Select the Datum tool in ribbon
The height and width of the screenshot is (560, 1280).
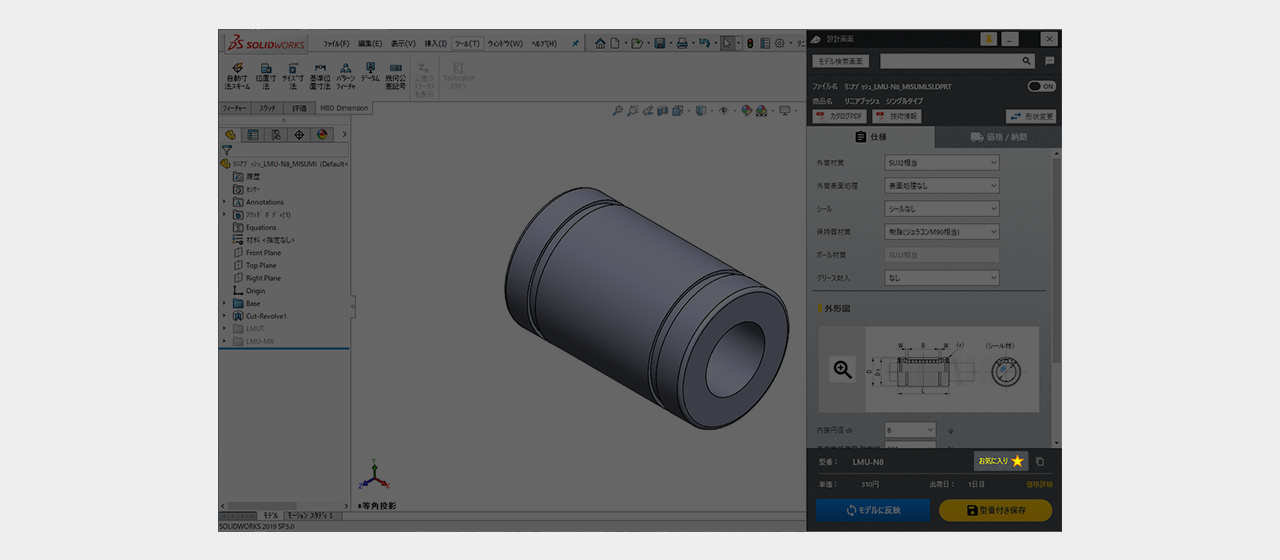pyautogui.click(x=370, y=74)
